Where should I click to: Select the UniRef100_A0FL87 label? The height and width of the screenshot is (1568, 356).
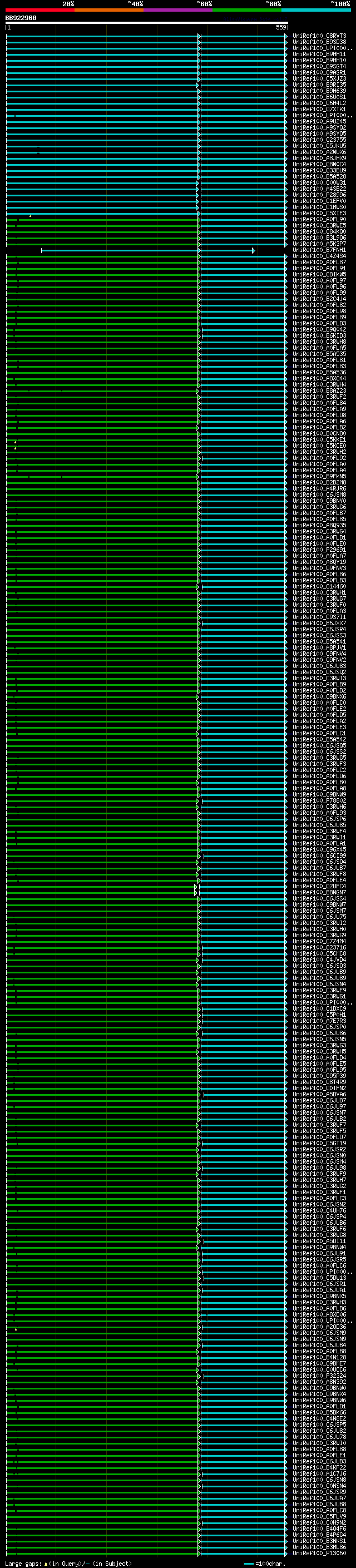(319, 262)
